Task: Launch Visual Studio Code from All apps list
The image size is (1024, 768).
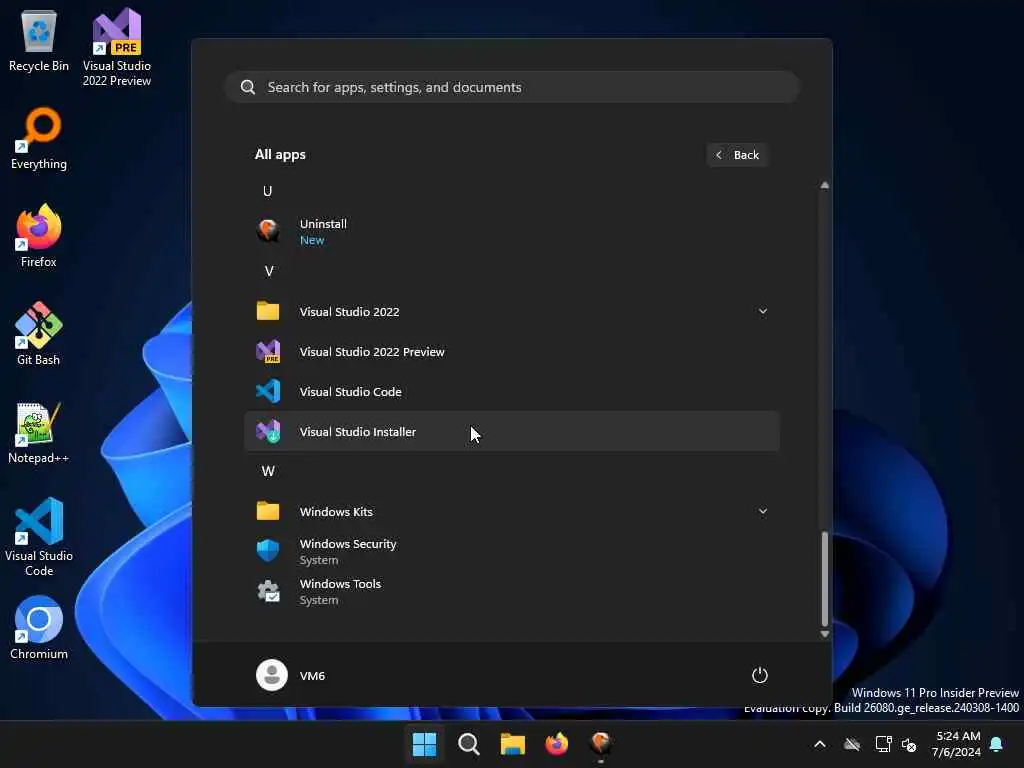Action: click(512, 392)
